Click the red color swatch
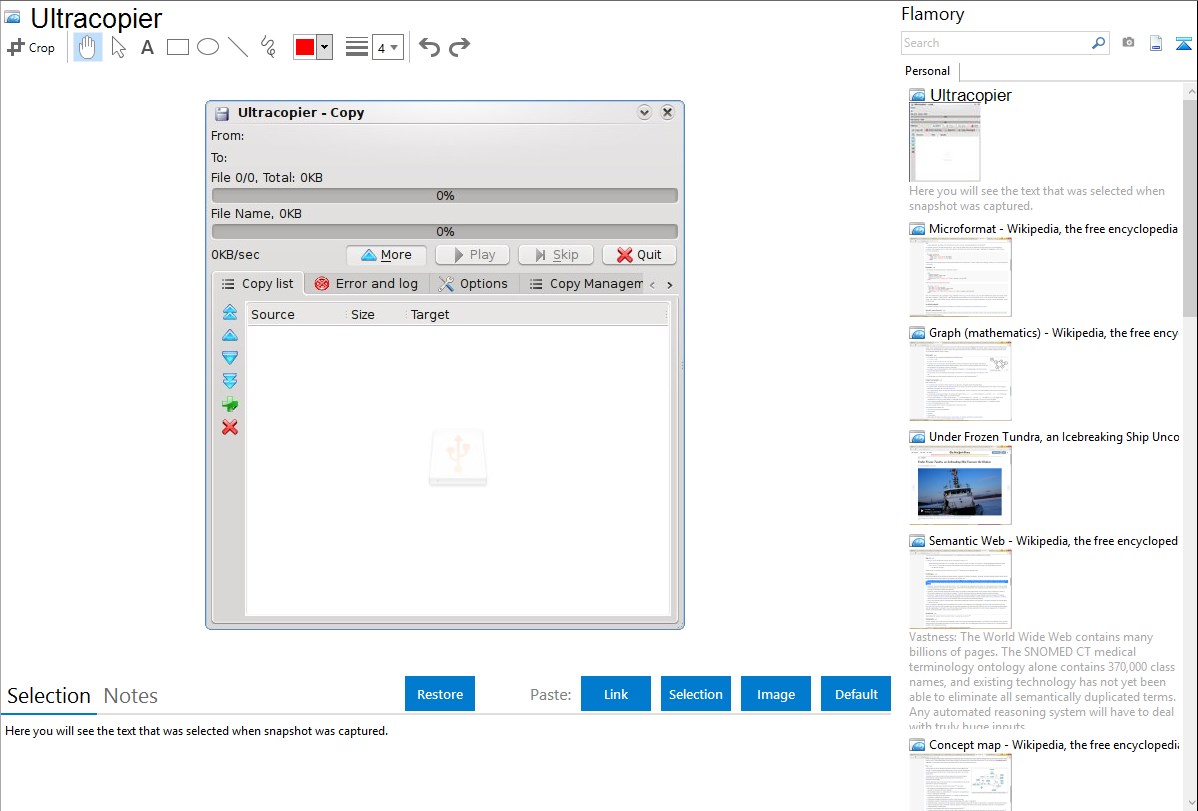1198x811 pixels. (304, 47)
